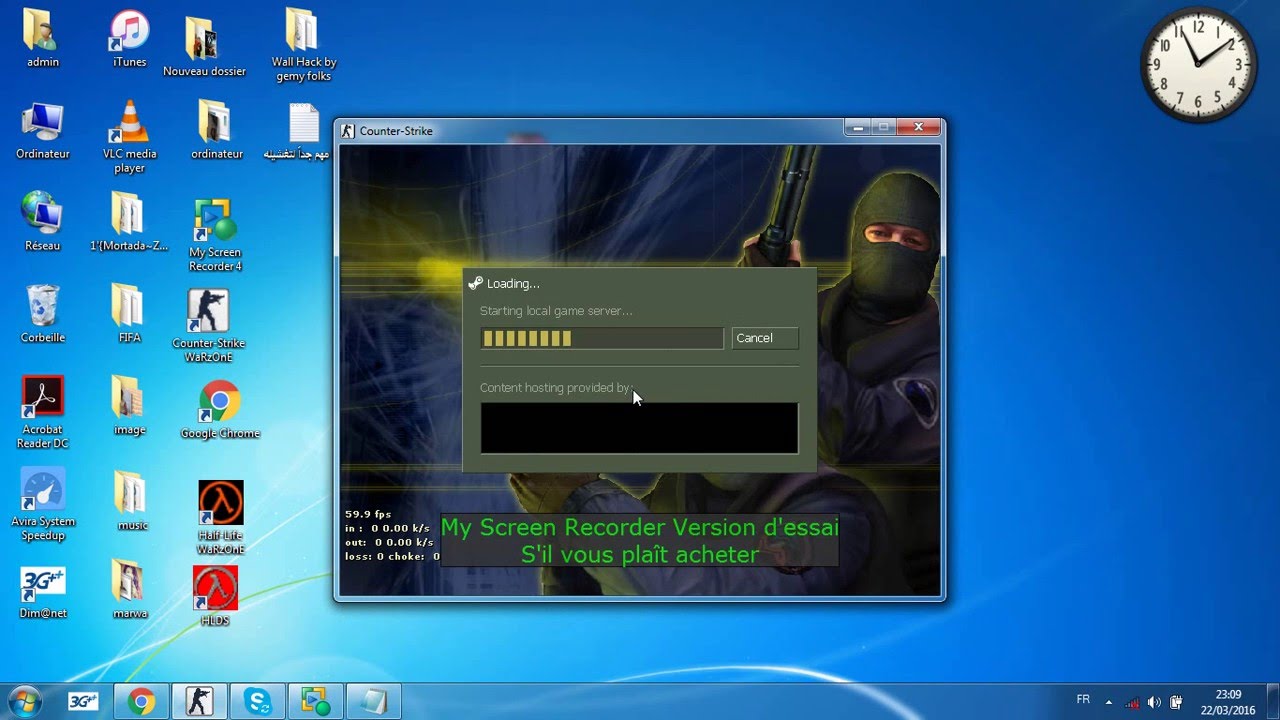Viewport: 1280px width, 720px height.
Task: Click the power plug tray icon
Action: (1177, 702)
